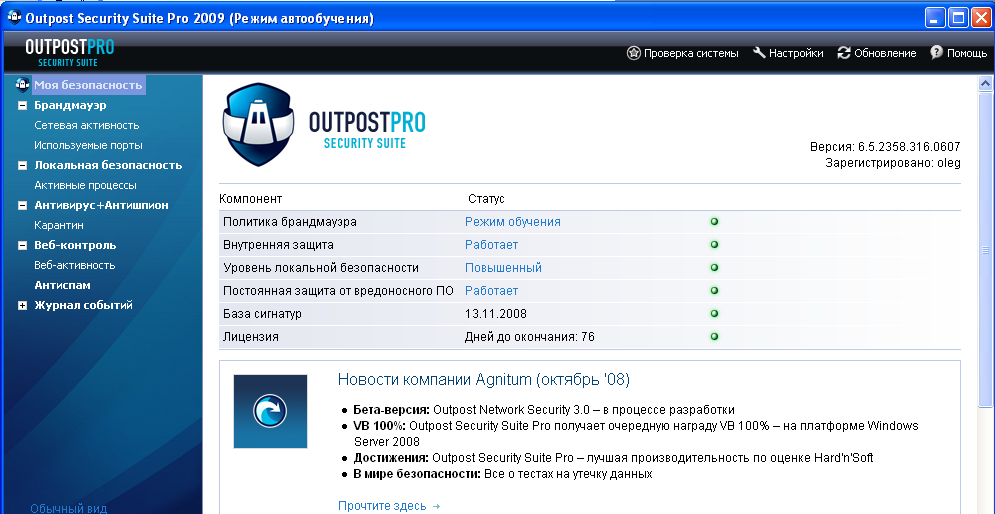
Task: Click the Лицензия row label
Action: tap(251, 336)
